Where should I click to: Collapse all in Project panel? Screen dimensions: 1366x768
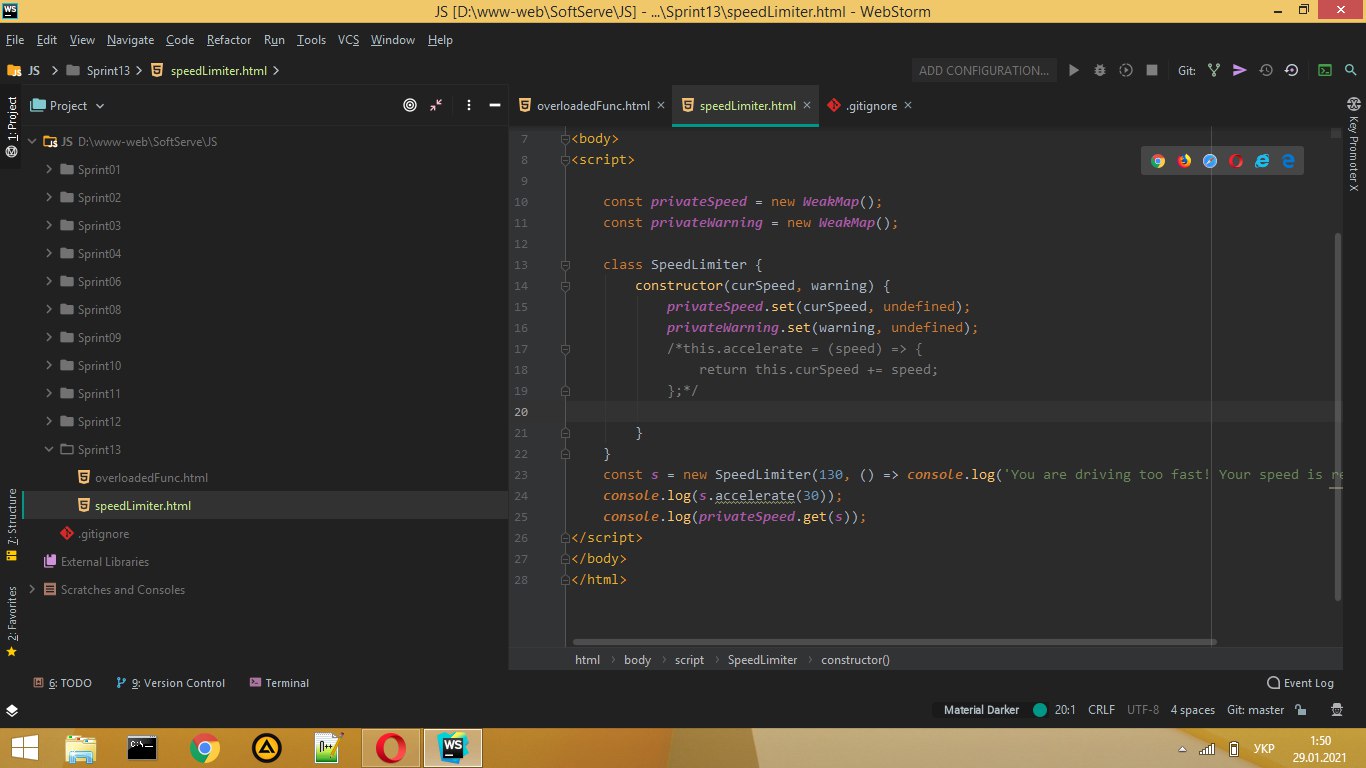coord(436,105)
